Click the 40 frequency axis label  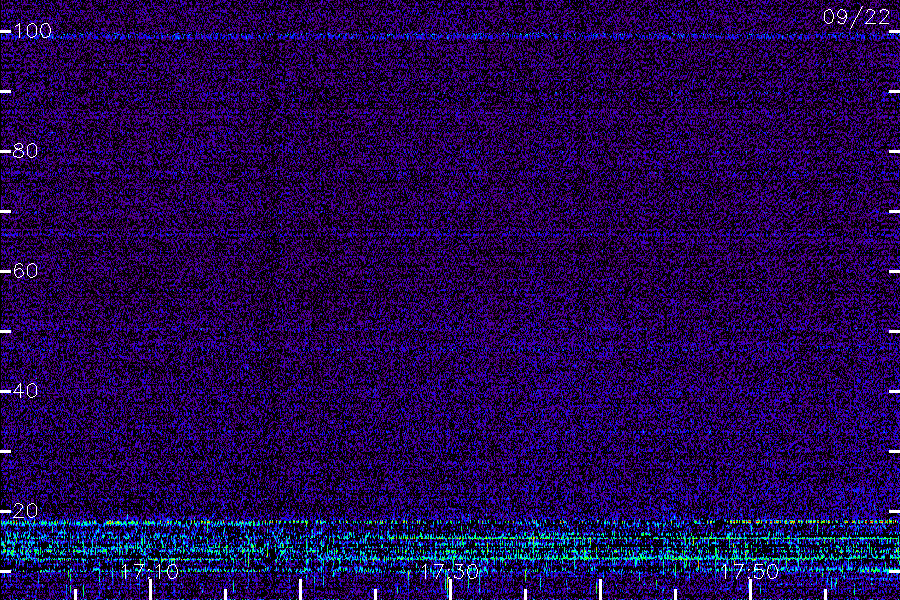click(x=25, y=390)
